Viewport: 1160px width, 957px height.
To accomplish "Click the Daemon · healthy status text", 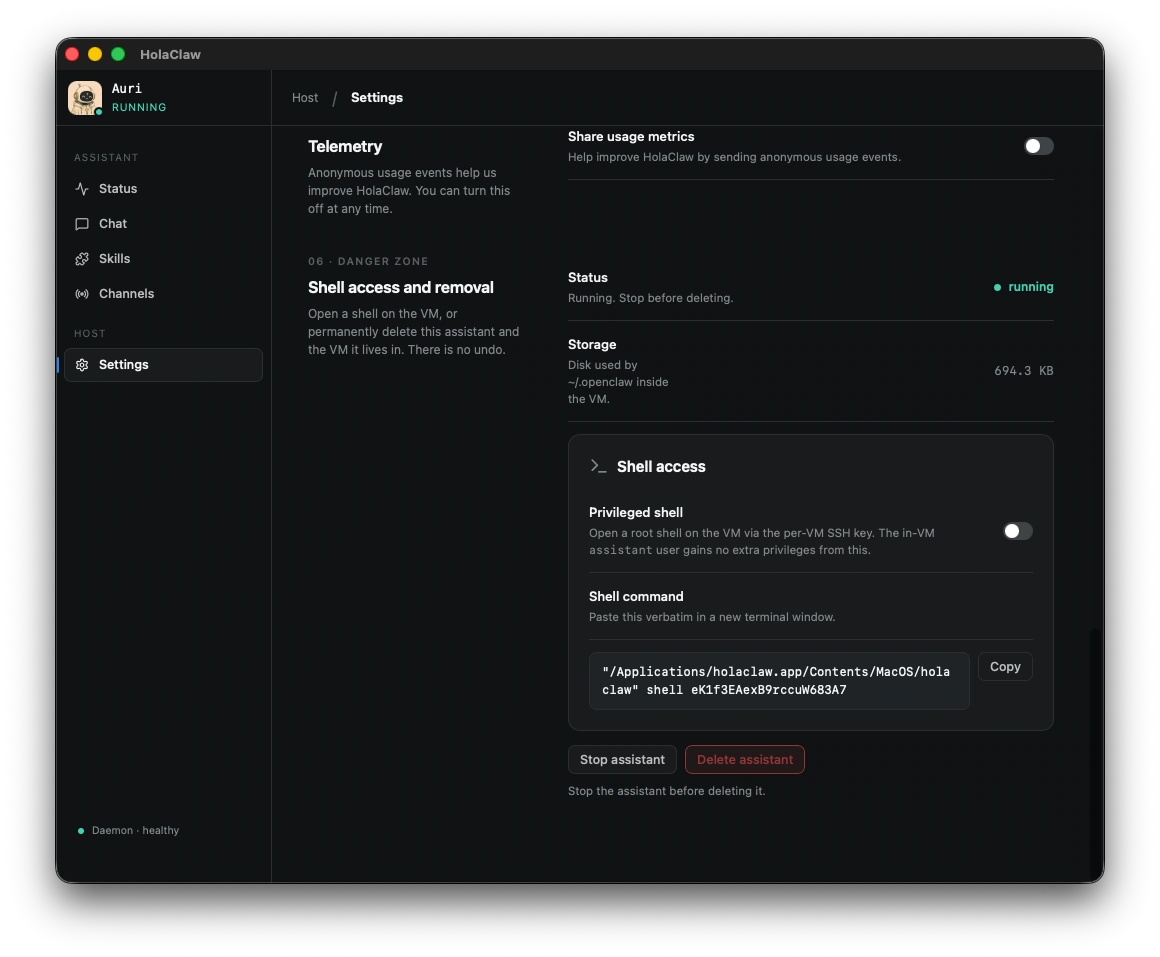I will tap(135, 831).
